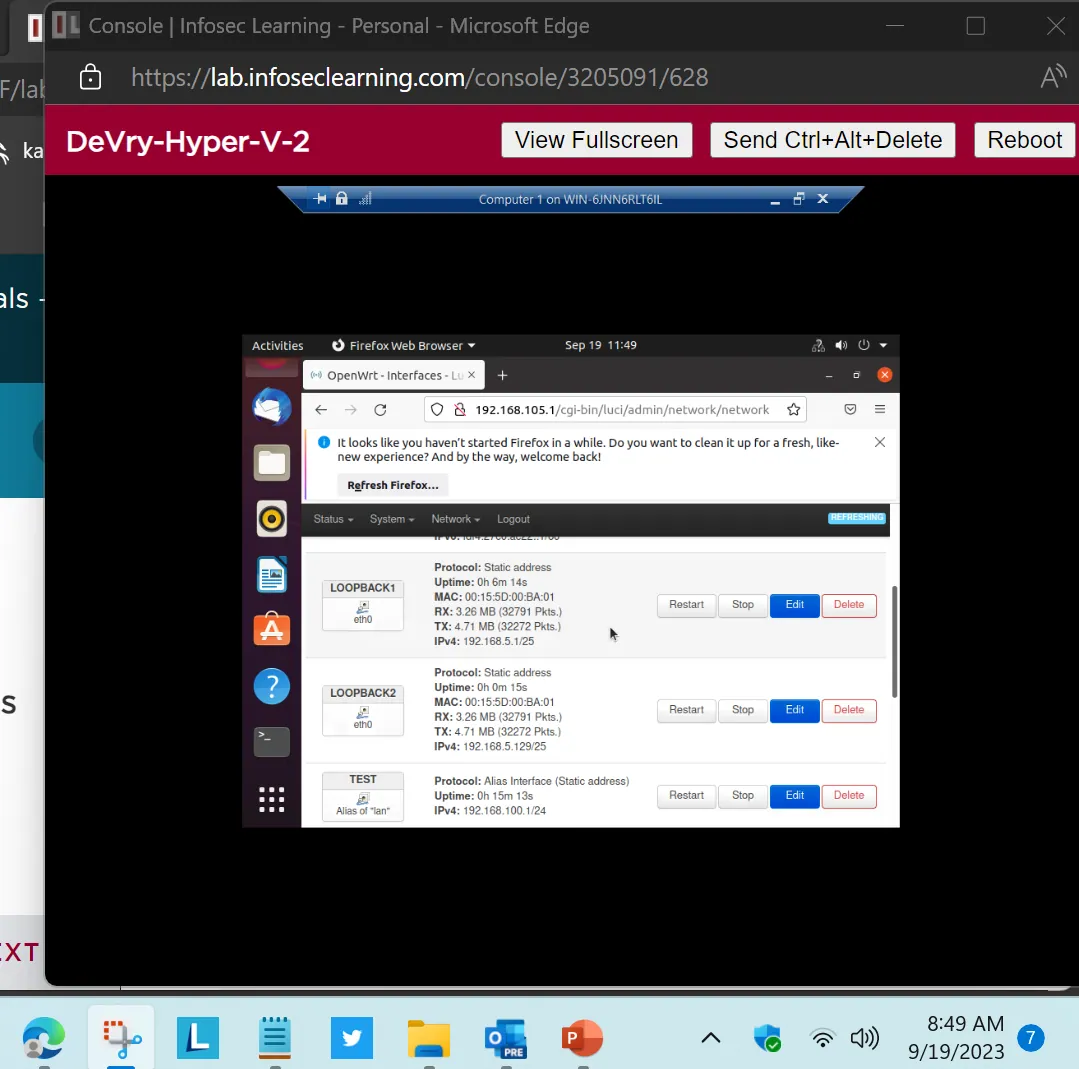1079x1069 pixels.
Task: Delete the LOOPBACK1 interface
Action: tap(848, 605)
